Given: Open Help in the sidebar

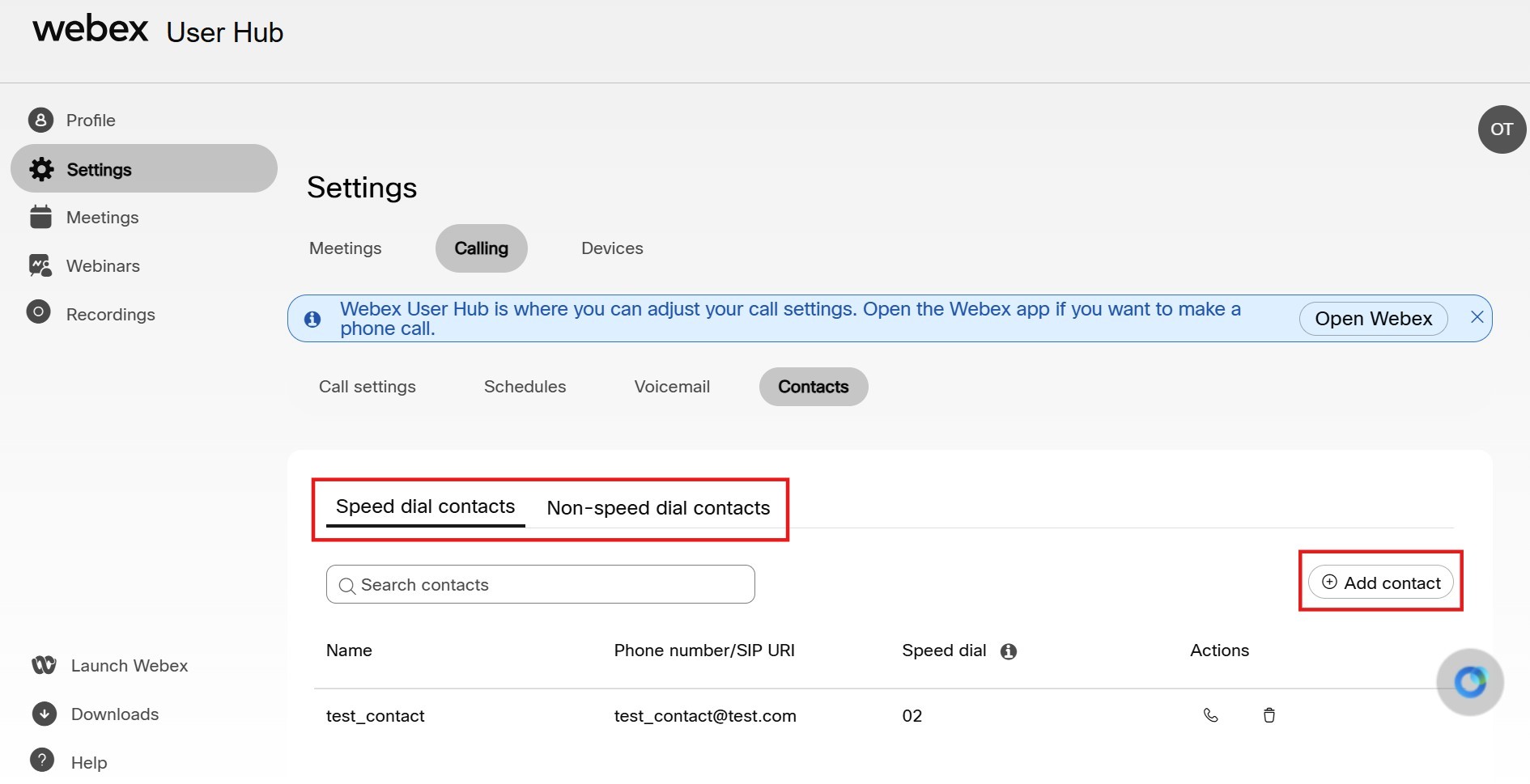Looking at the screenshot, I should point(89,763).
